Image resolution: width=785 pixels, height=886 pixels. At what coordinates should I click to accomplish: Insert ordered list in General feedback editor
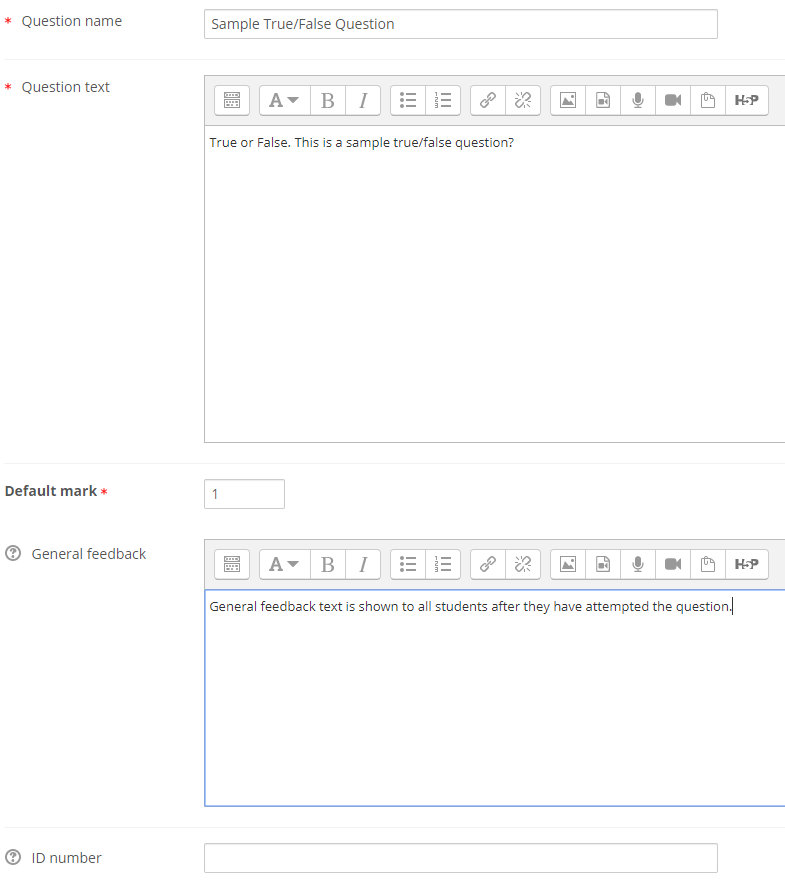[x=443, y=564]
